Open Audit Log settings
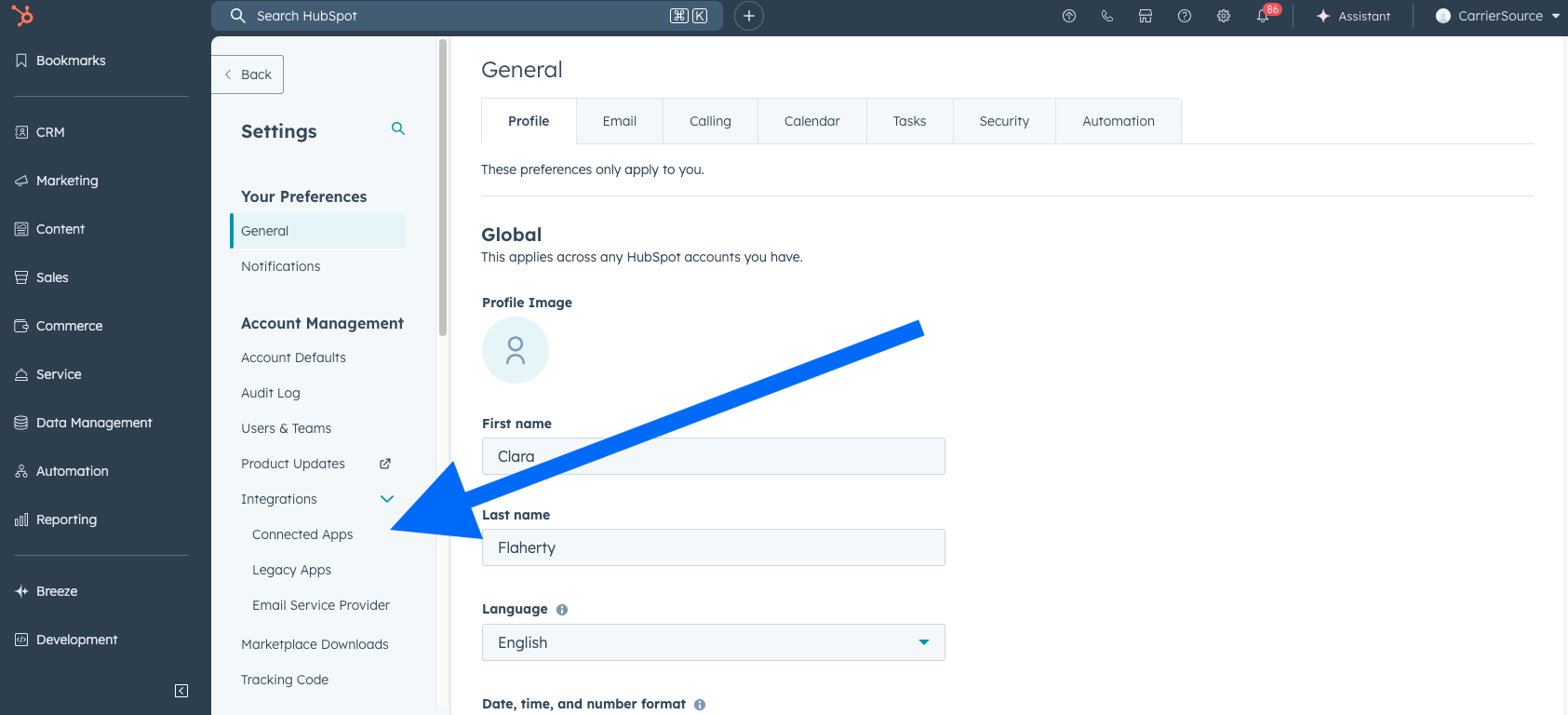The height and width of the screenshot is (715, 1568). (270, 393)
